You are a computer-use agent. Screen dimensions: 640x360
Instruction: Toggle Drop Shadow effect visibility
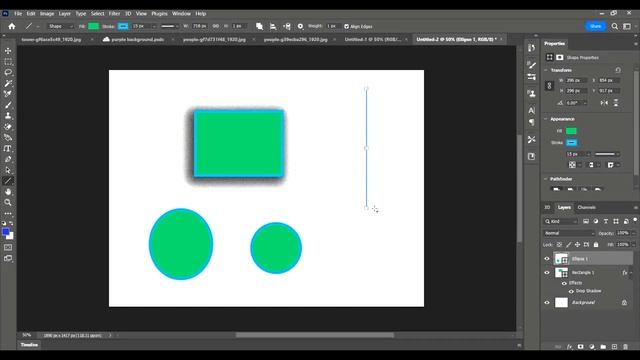pyautogui.click(x=571, y=291)
